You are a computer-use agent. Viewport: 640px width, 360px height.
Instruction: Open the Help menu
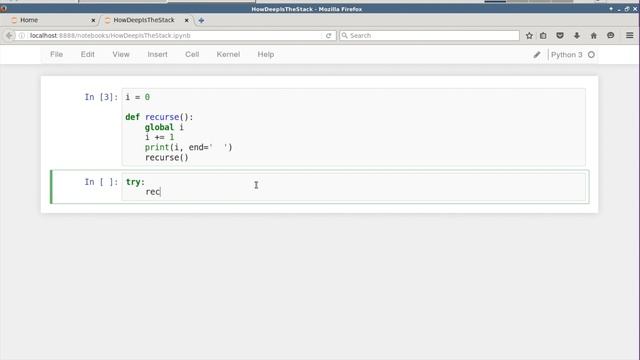266,54
